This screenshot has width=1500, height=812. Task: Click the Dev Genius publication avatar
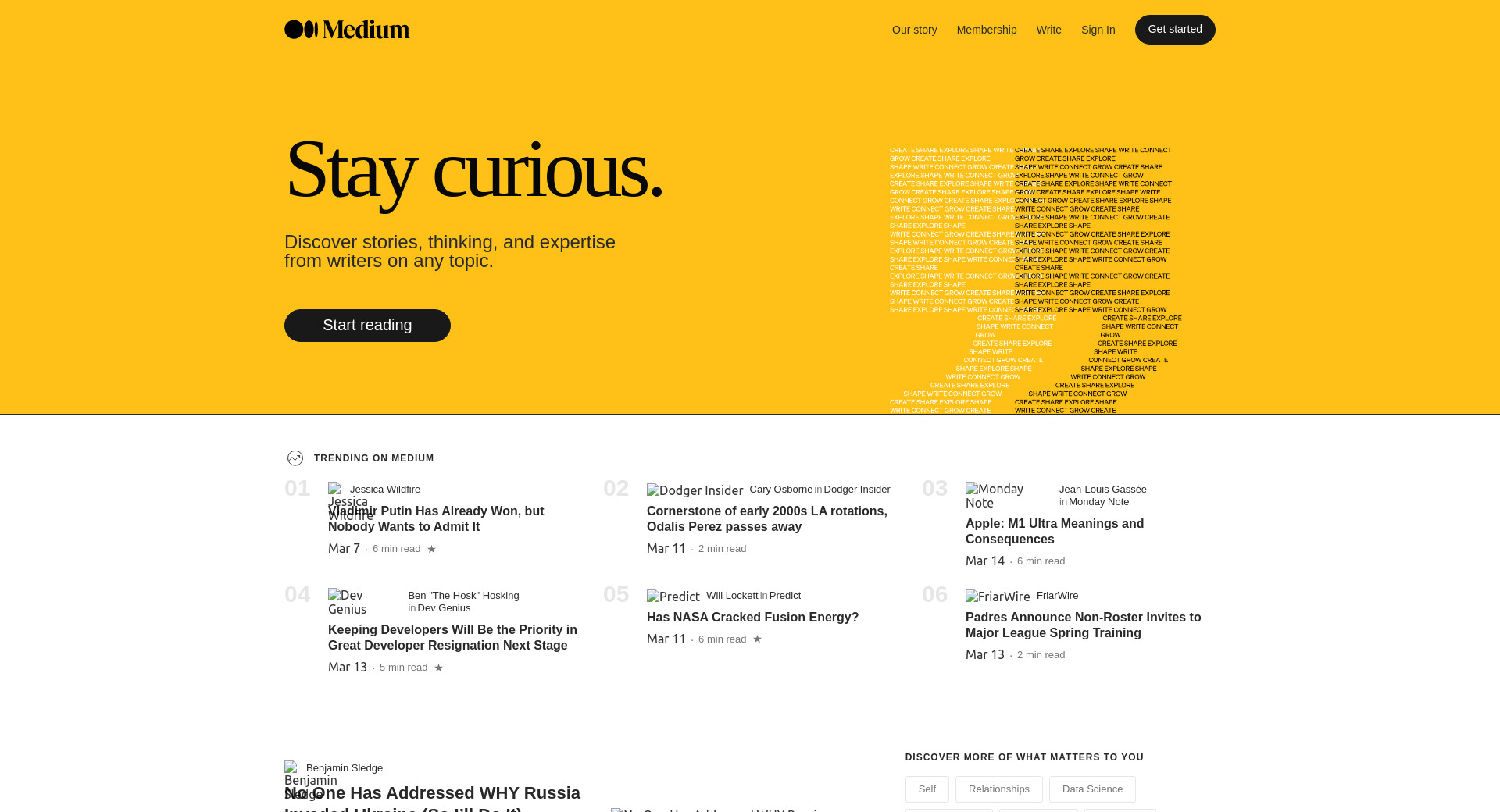(348, 601)
